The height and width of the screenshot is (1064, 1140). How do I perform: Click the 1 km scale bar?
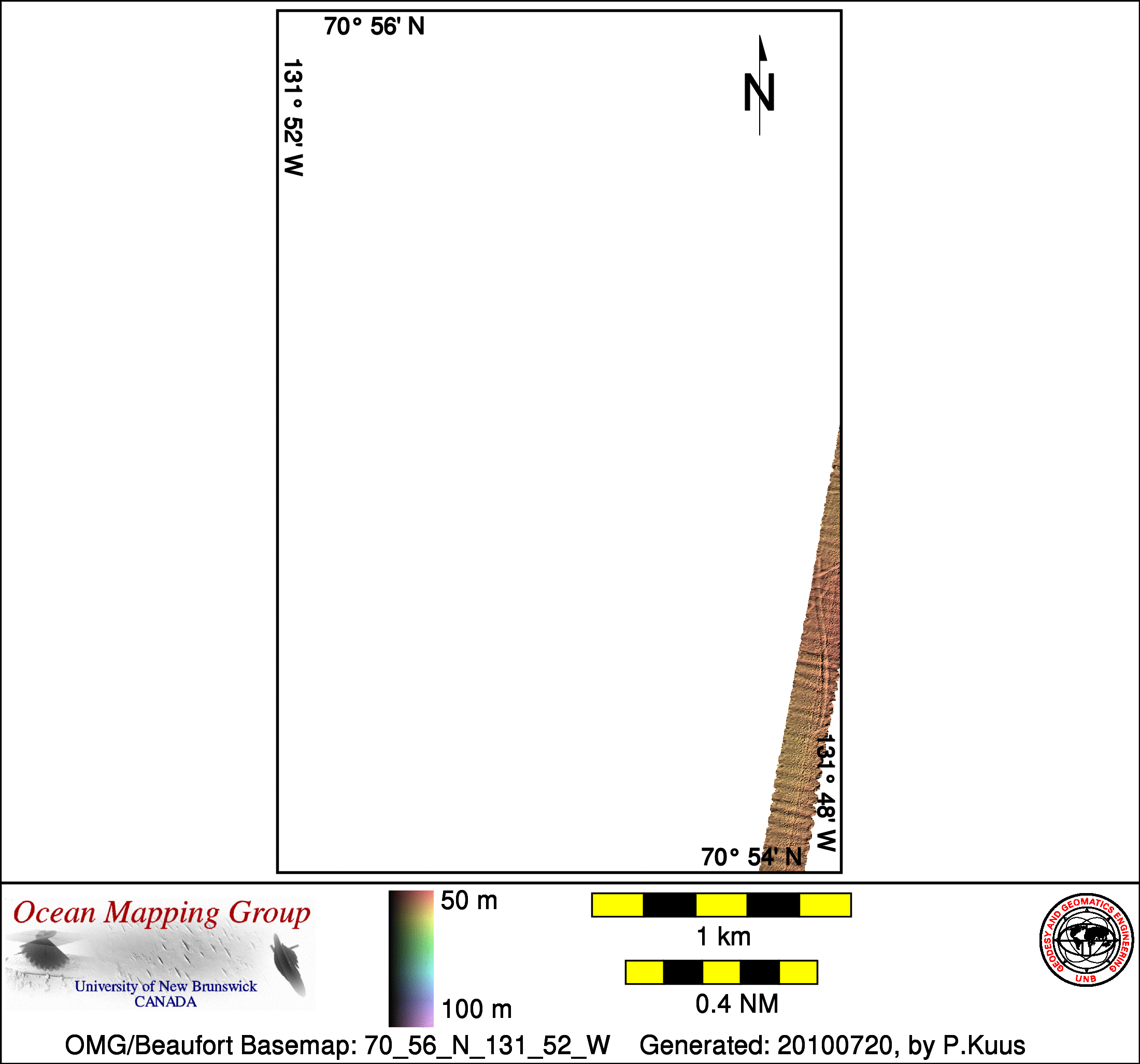[x=721, y=904]
